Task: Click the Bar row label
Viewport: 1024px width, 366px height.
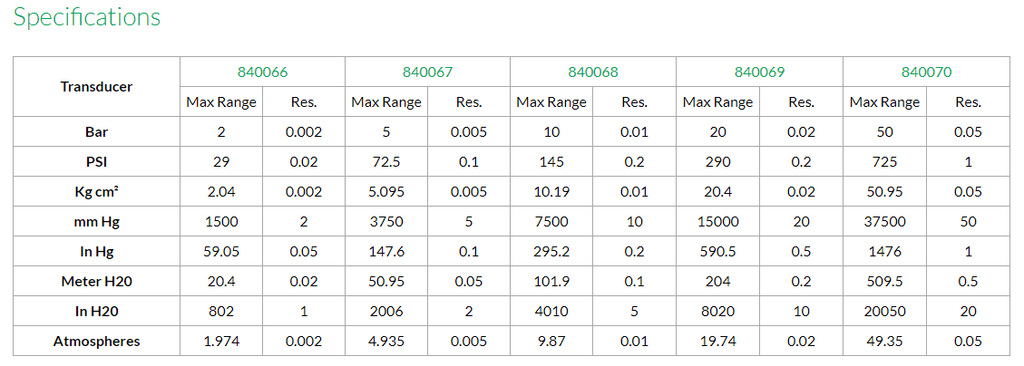Action: pyautogui.click(x=97, y=132)
